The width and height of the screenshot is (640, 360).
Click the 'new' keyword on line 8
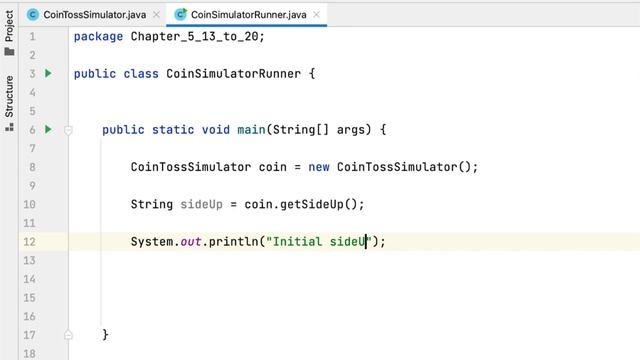319,167
